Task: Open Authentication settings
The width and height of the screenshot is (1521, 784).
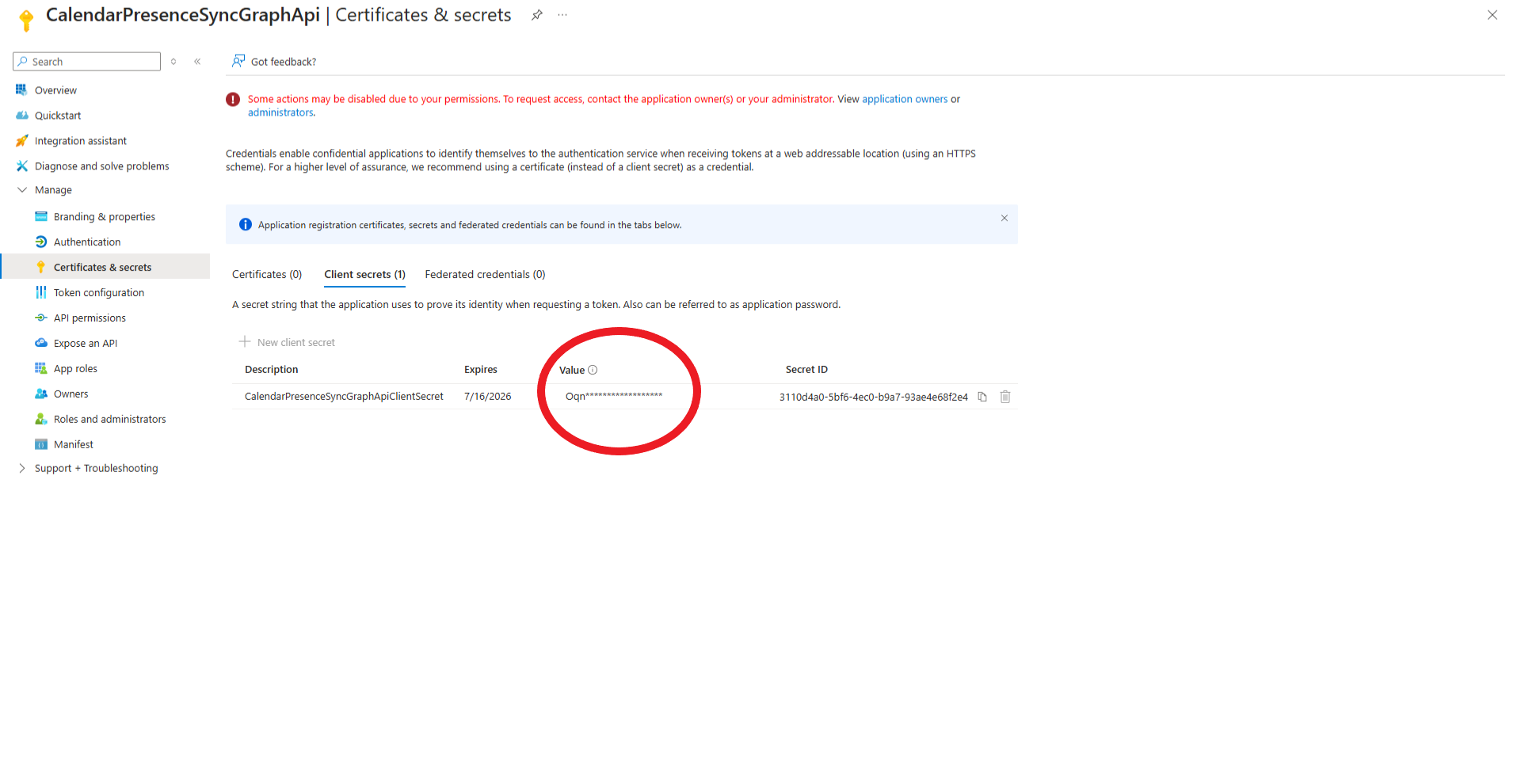Action: click(87, 242)
